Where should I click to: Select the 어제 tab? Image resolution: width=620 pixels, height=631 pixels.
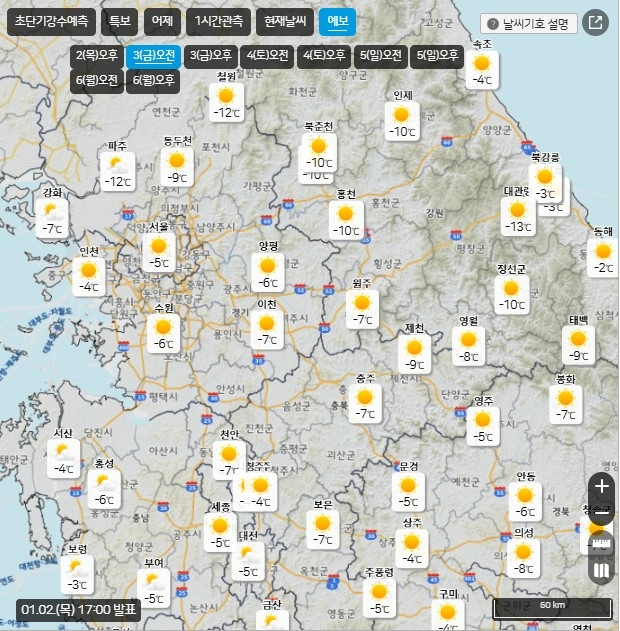(x=162, y=22)
